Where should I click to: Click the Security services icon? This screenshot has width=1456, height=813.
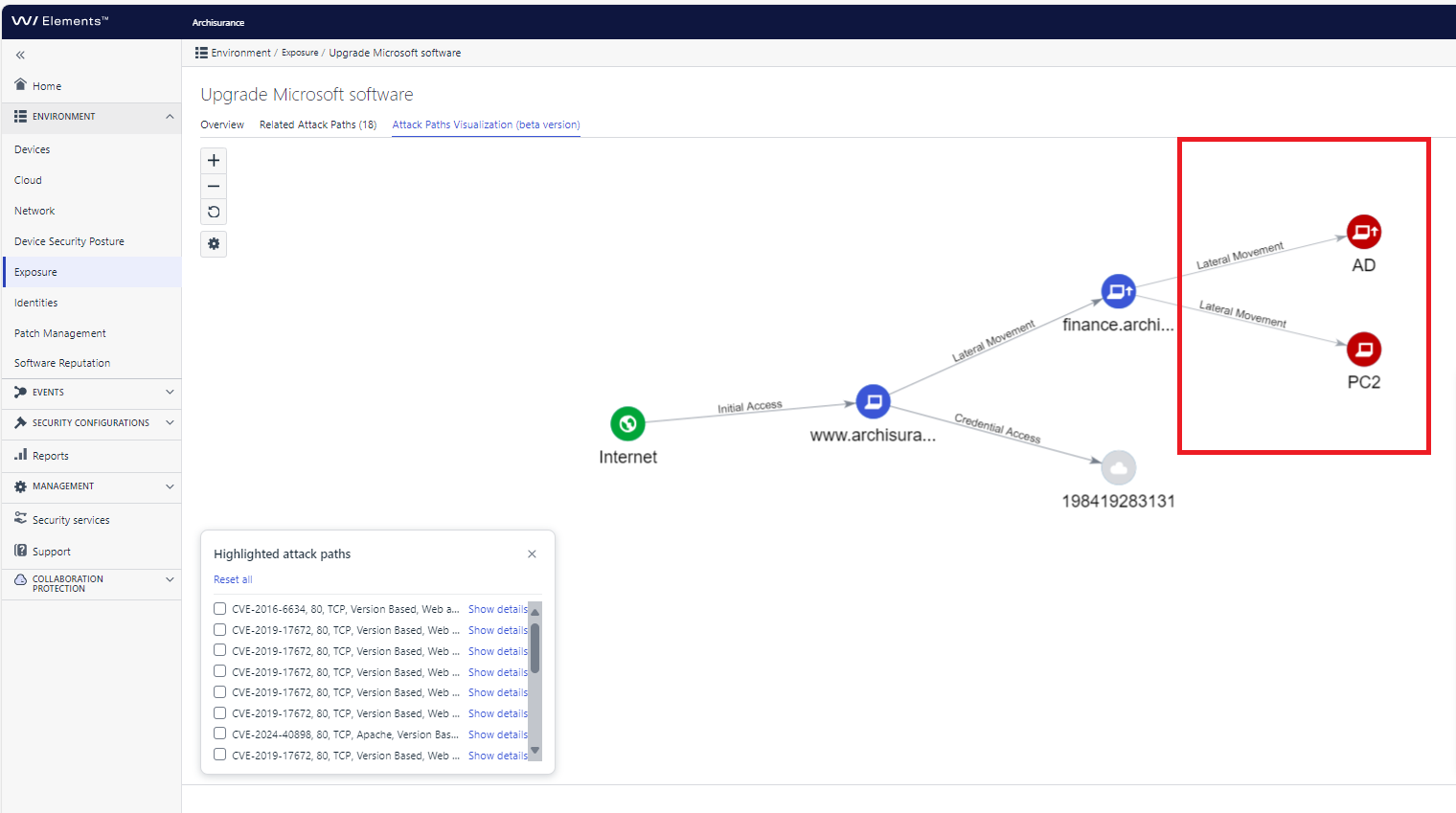pyautogui.click(x=20, y=518)
